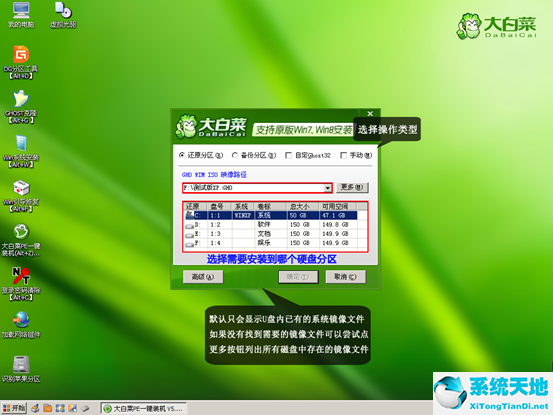Open login password clear (Alt+C) icon
This screenshot has height=415, width=553.
pyautogui.click(x=21, y=284)
